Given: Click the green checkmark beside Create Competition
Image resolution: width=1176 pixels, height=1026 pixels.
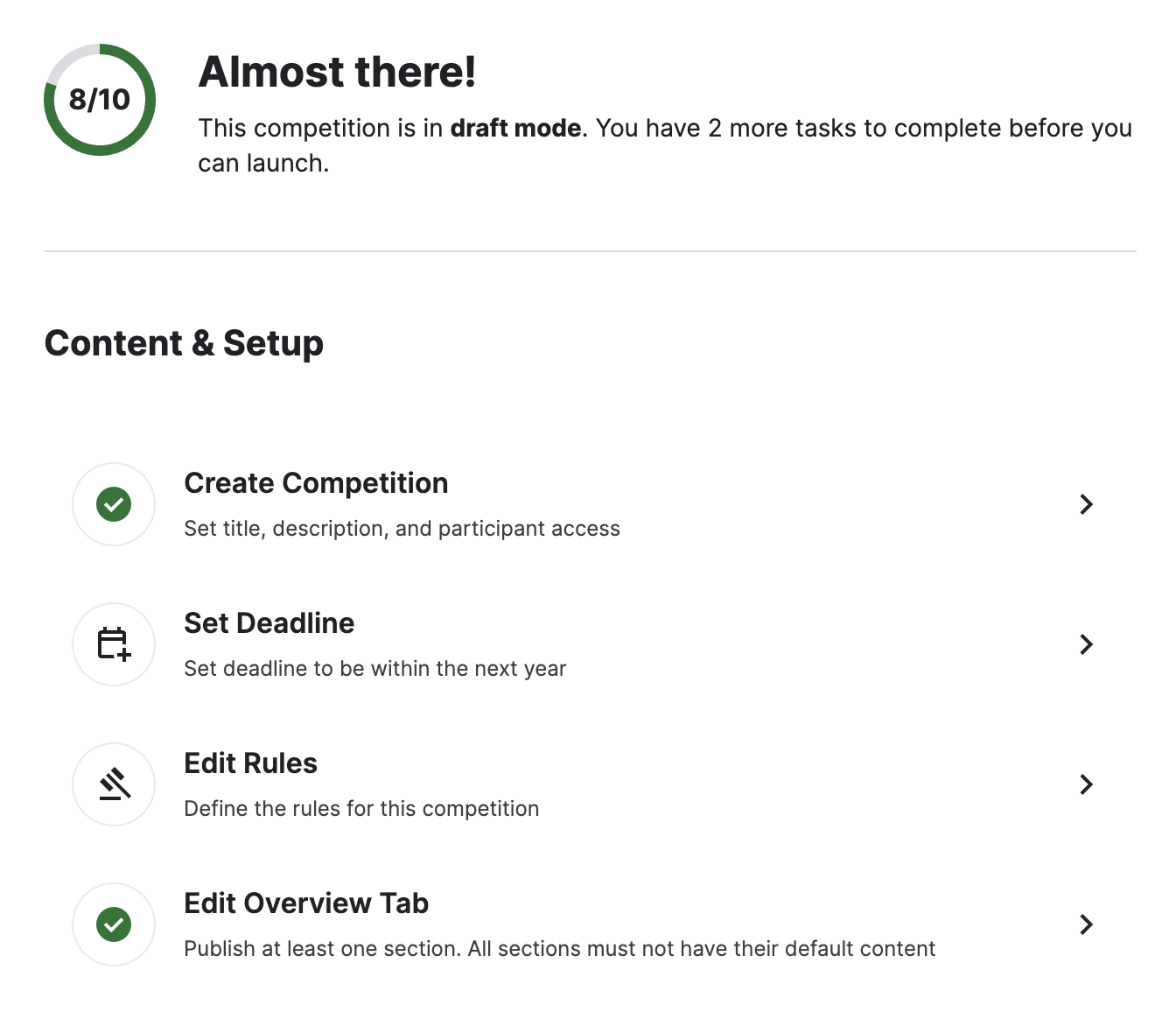Looking at the screenshot, I should 114,504.
